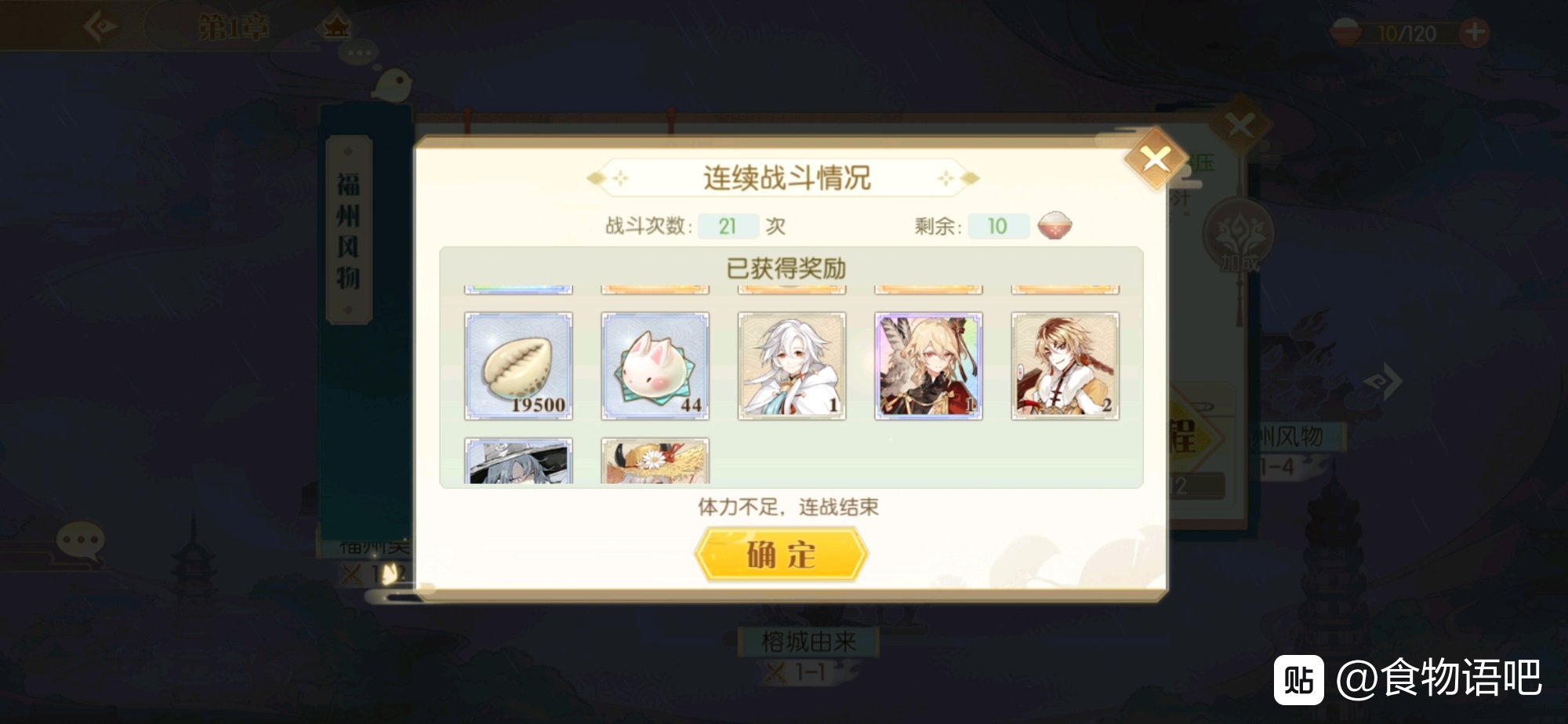The image size is (1568, 724).
Task: Tap the battle count field showing 21
Action: click(x=728, y=227)
